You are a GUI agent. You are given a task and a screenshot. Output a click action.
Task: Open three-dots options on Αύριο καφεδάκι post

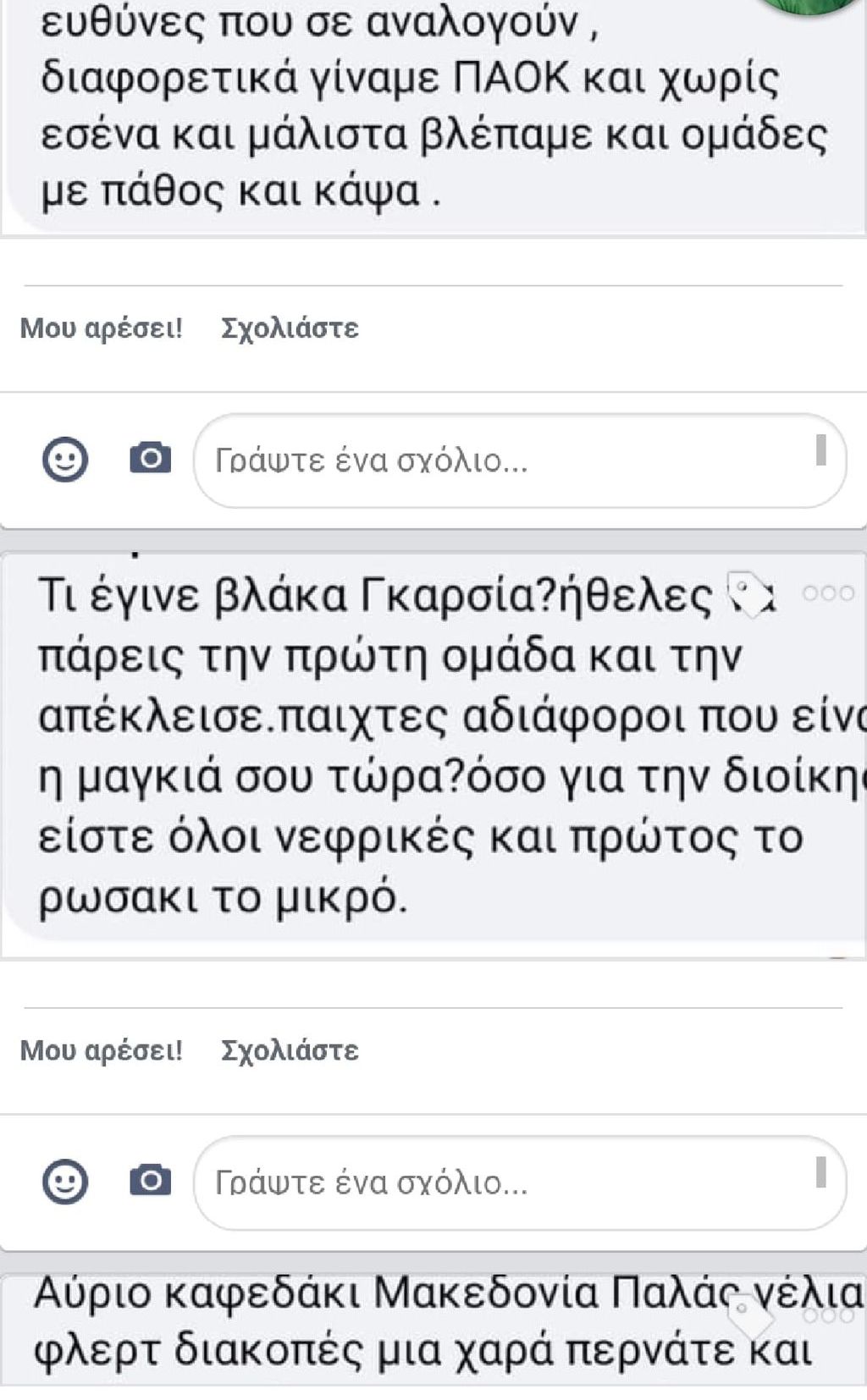829,1315
